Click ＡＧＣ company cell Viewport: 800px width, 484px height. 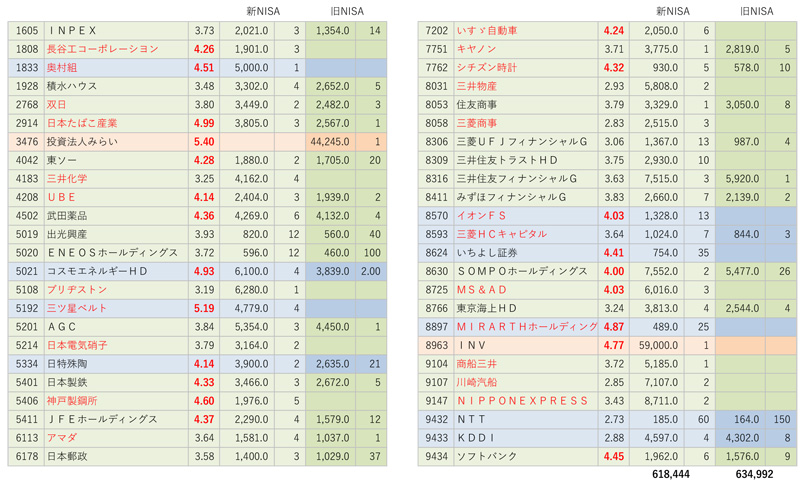(116, 327)
